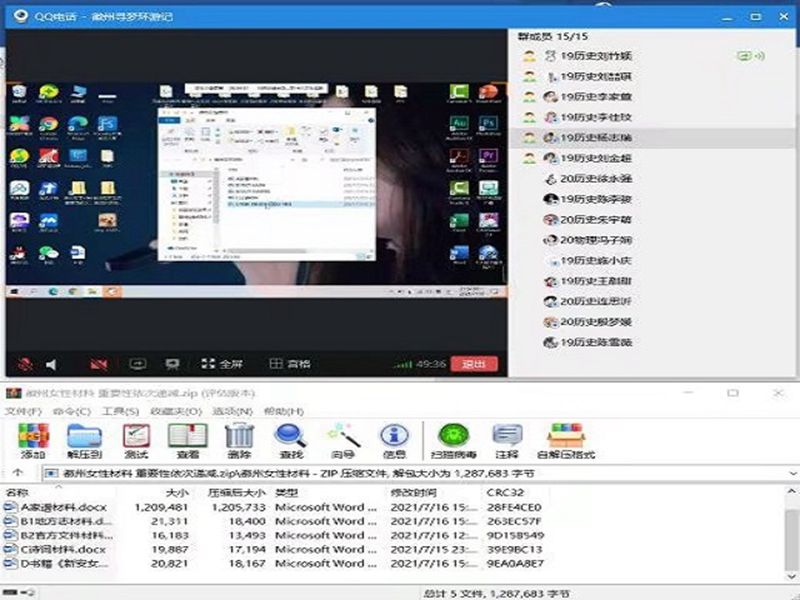The image size is (800, 600).
Task: Open the 工具(S) menu
Action: [x=120, y=411]
